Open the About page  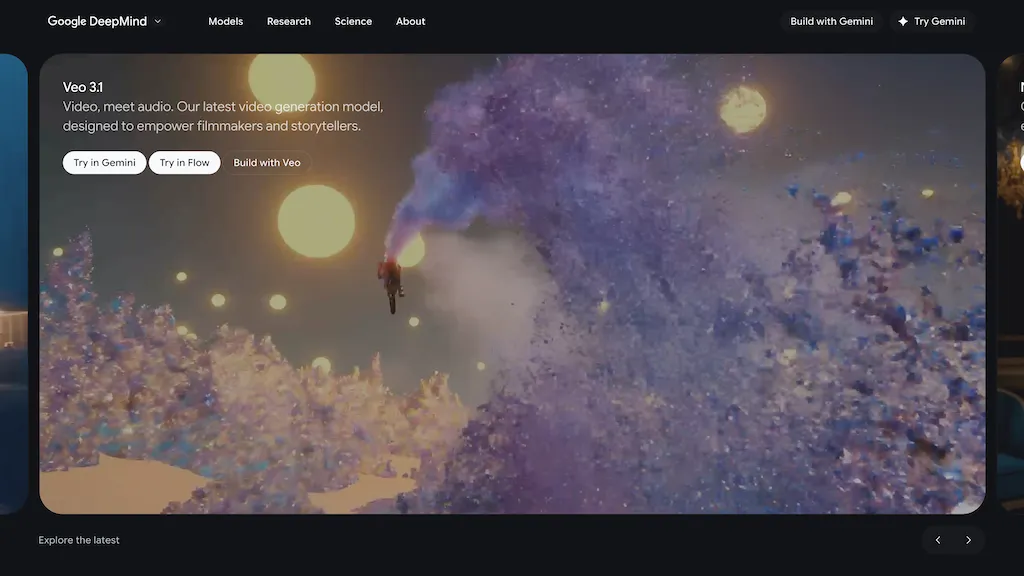tap(410, 21)
